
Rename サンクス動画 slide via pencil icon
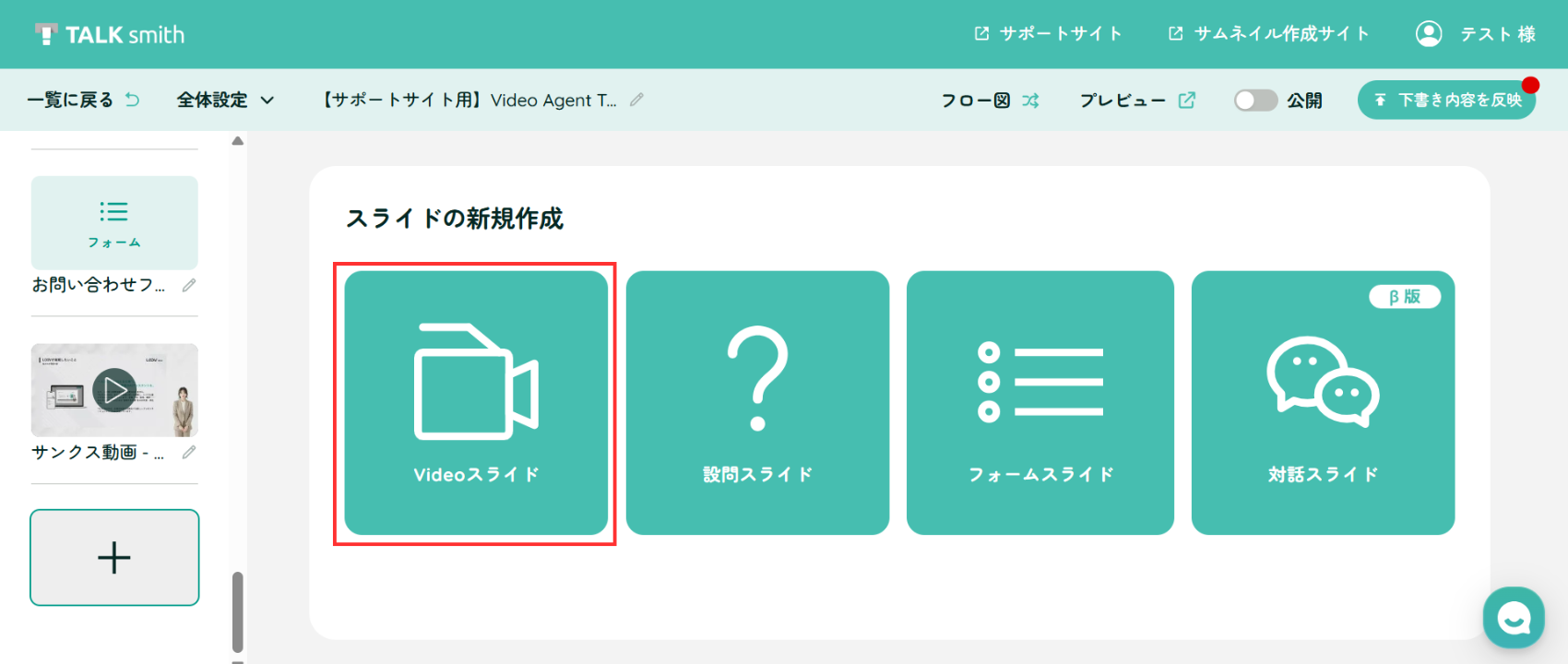(189, 452)
